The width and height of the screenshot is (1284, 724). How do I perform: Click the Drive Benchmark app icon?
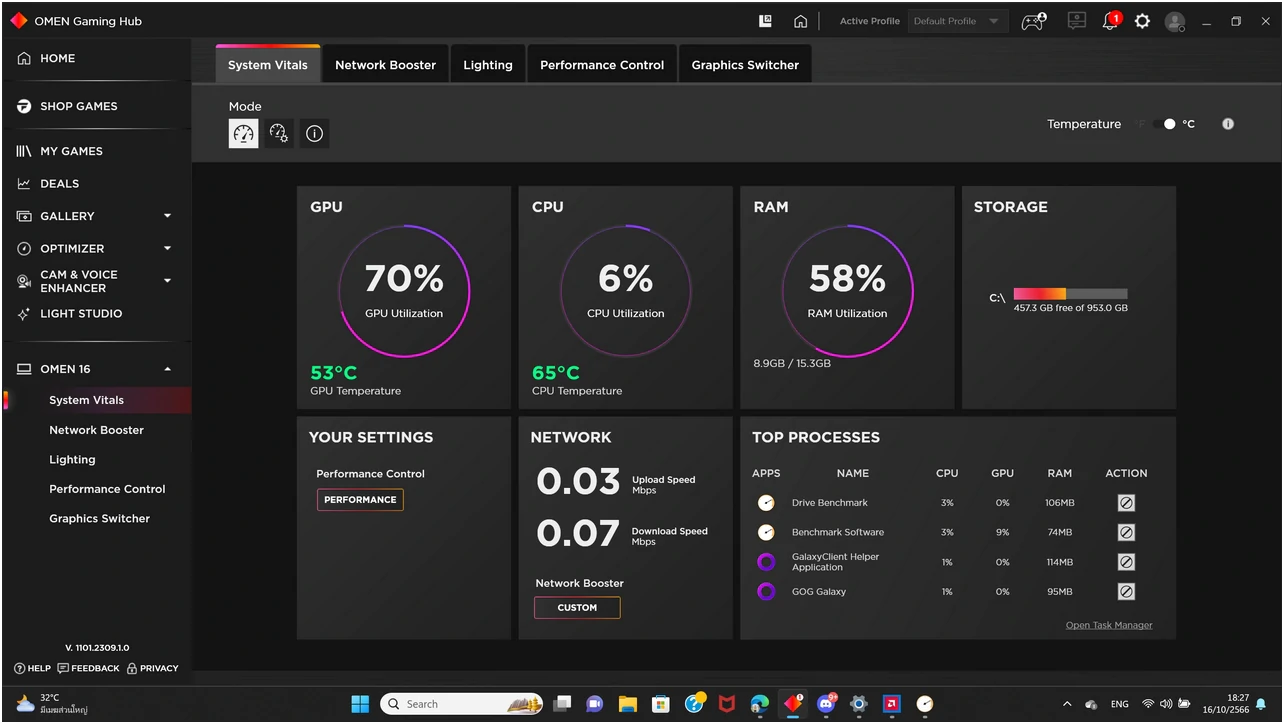(766, 503)
